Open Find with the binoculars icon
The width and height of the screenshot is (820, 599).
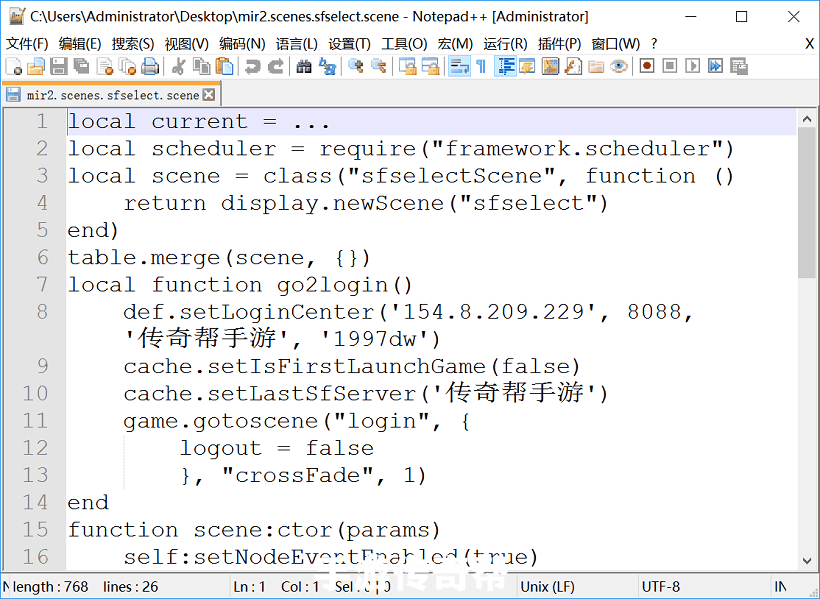pos(304,67)
